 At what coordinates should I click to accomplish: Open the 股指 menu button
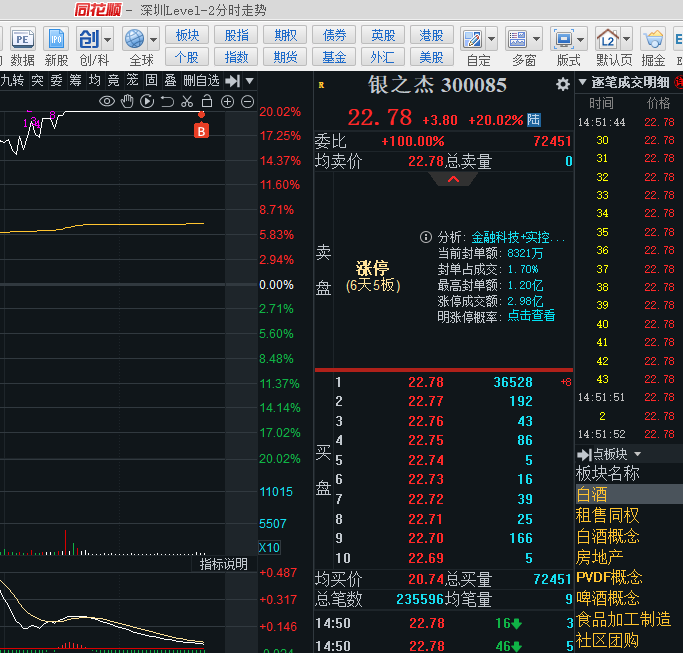[x=236, y=35]
